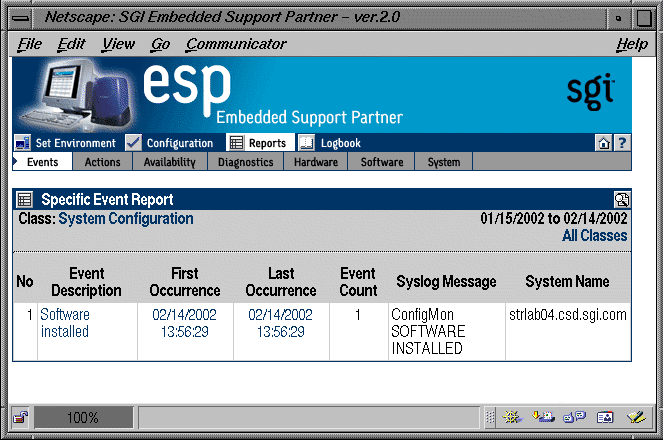The width and height of the screenshot is (663, 440).
Task: Open the window menu button in title bar
Action: point(20,18)
